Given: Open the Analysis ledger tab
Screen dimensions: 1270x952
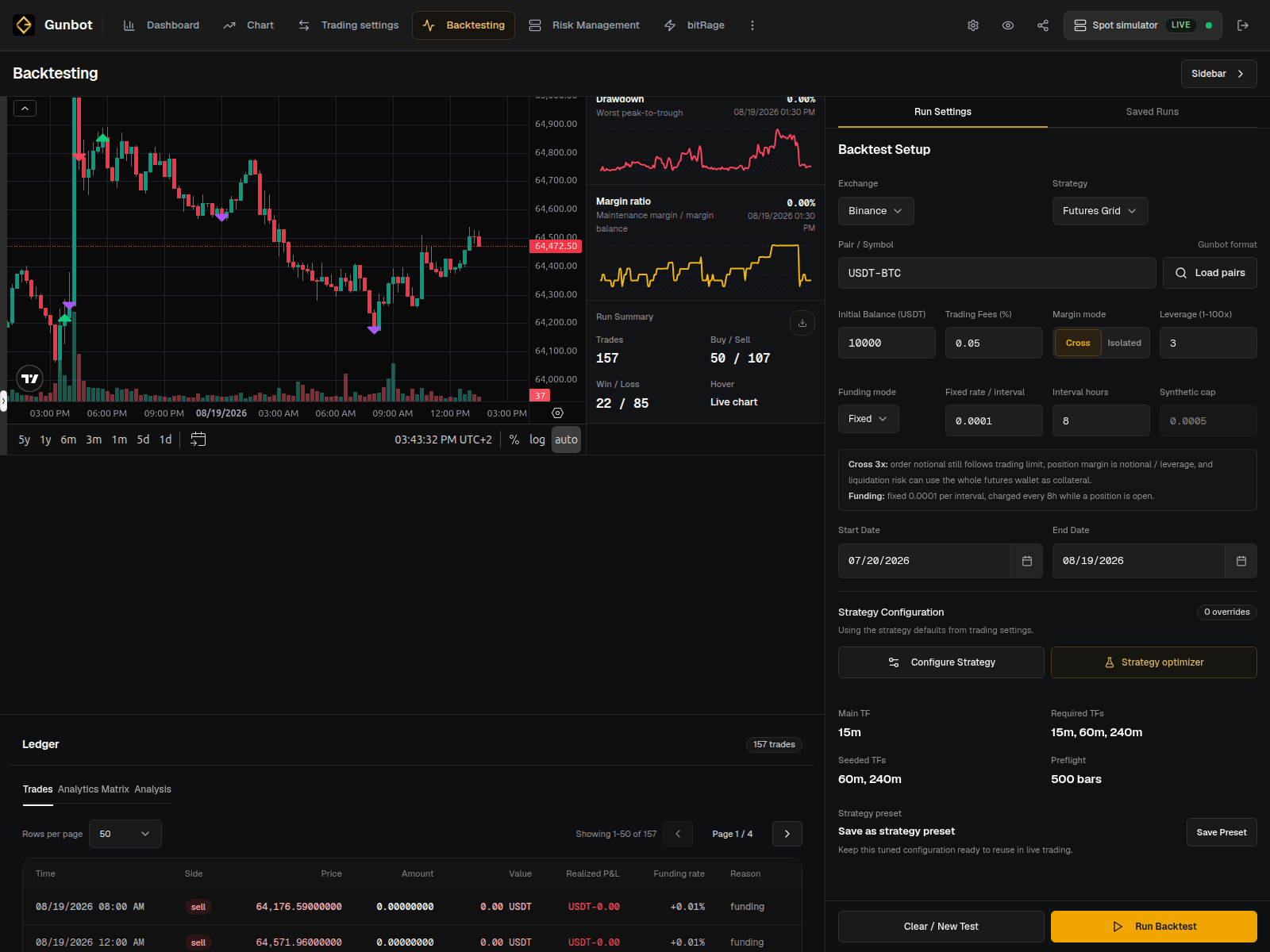Looking at the screenshot, I should coord(153,789).
